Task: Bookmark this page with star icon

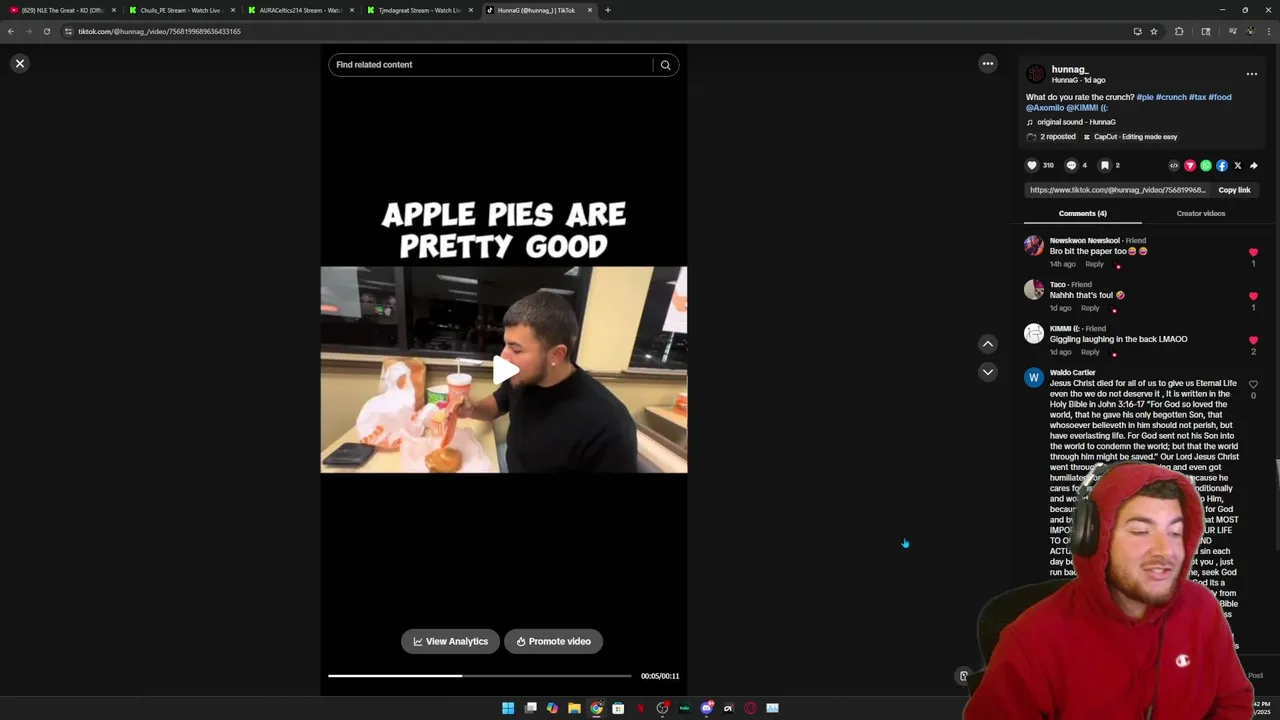Action: [x=1154, y=31]
